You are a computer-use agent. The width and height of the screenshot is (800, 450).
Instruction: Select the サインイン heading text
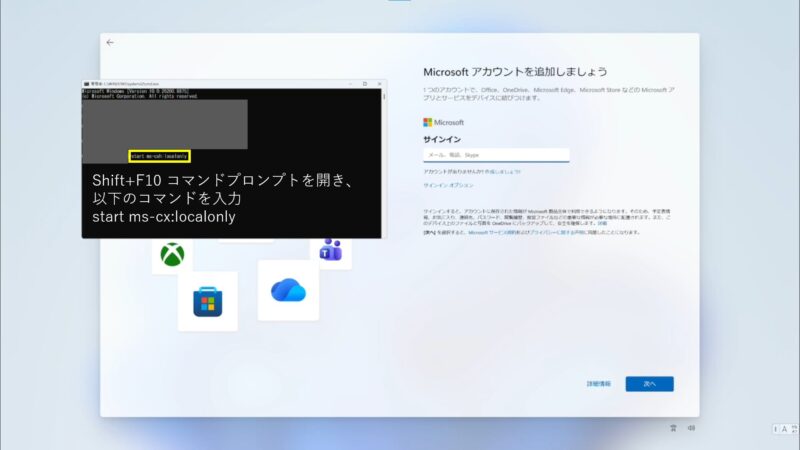(442, 139)
